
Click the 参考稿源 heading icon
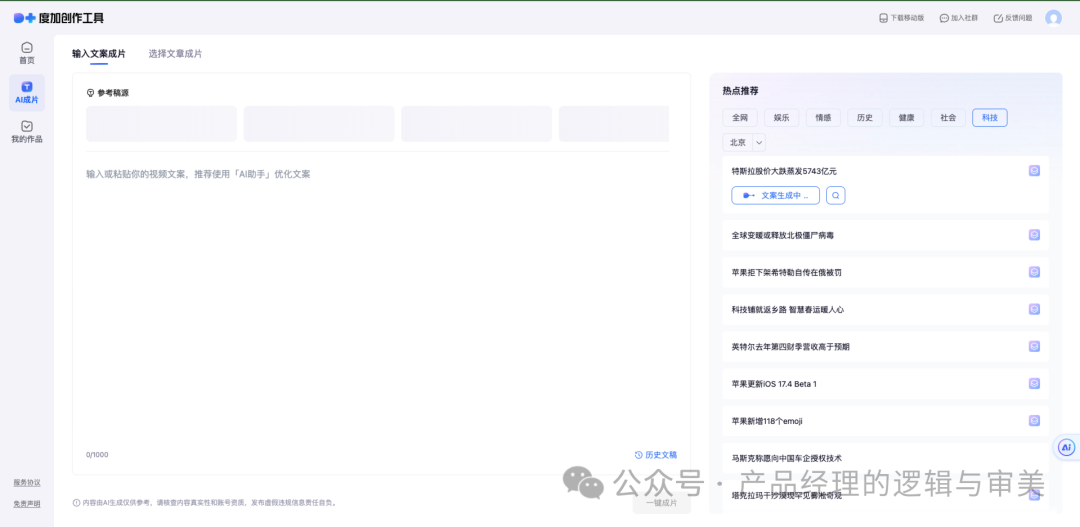pyautogui.click(x=90, y=93)
